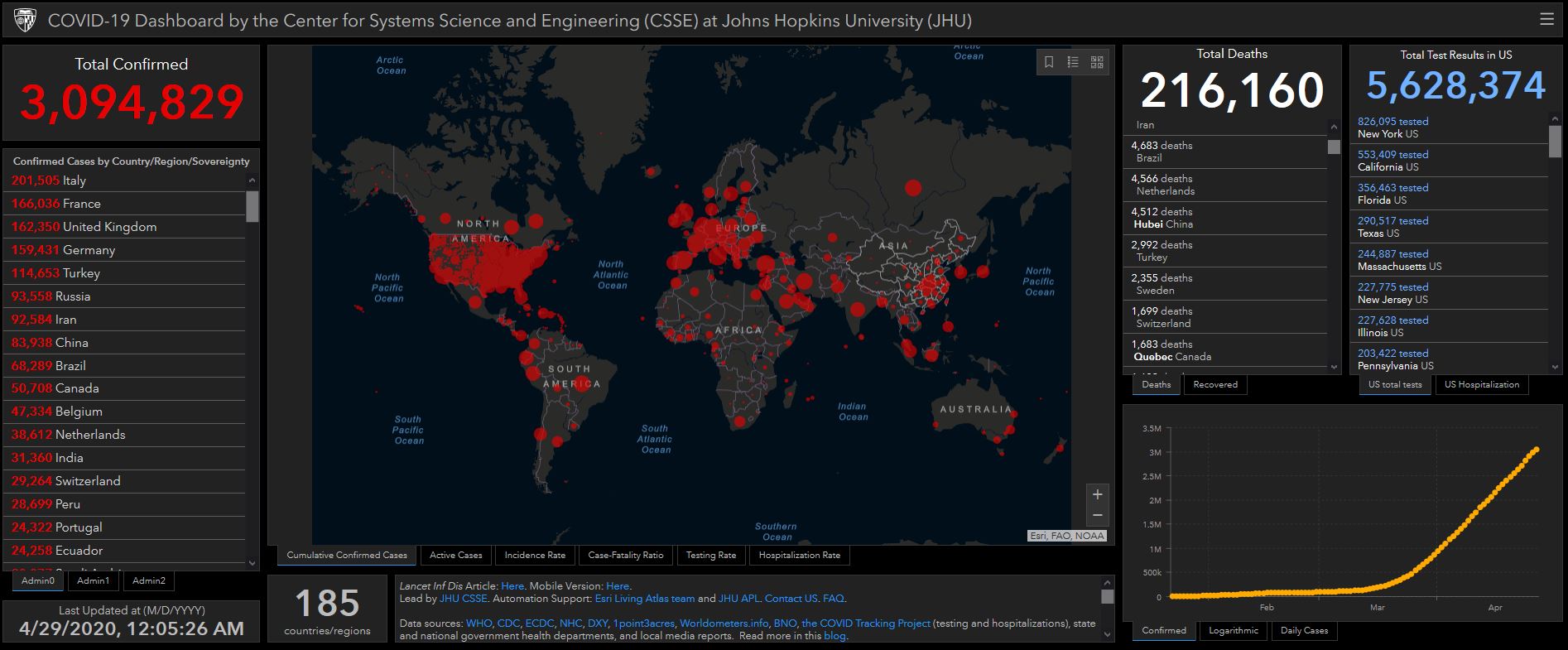Switch chart to Daily Cases tab
Image resolution: width=1568 pixels, height=650 pixels.
pyautogui.click(x=1305, y=630)
